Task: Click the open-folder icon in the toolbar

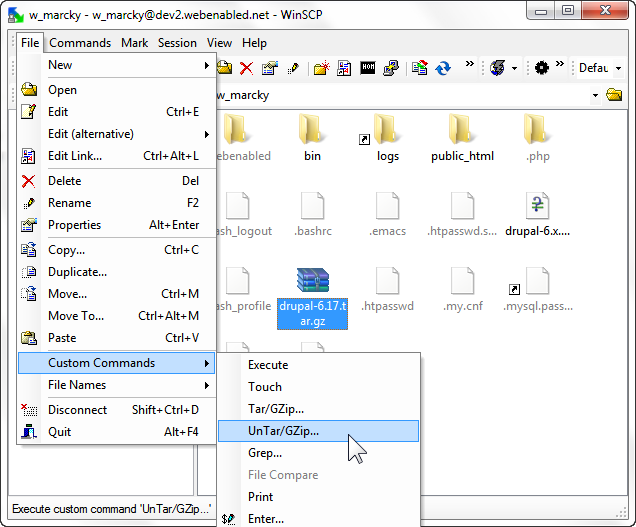Action: pyautogui.click(x=224, y=68)
